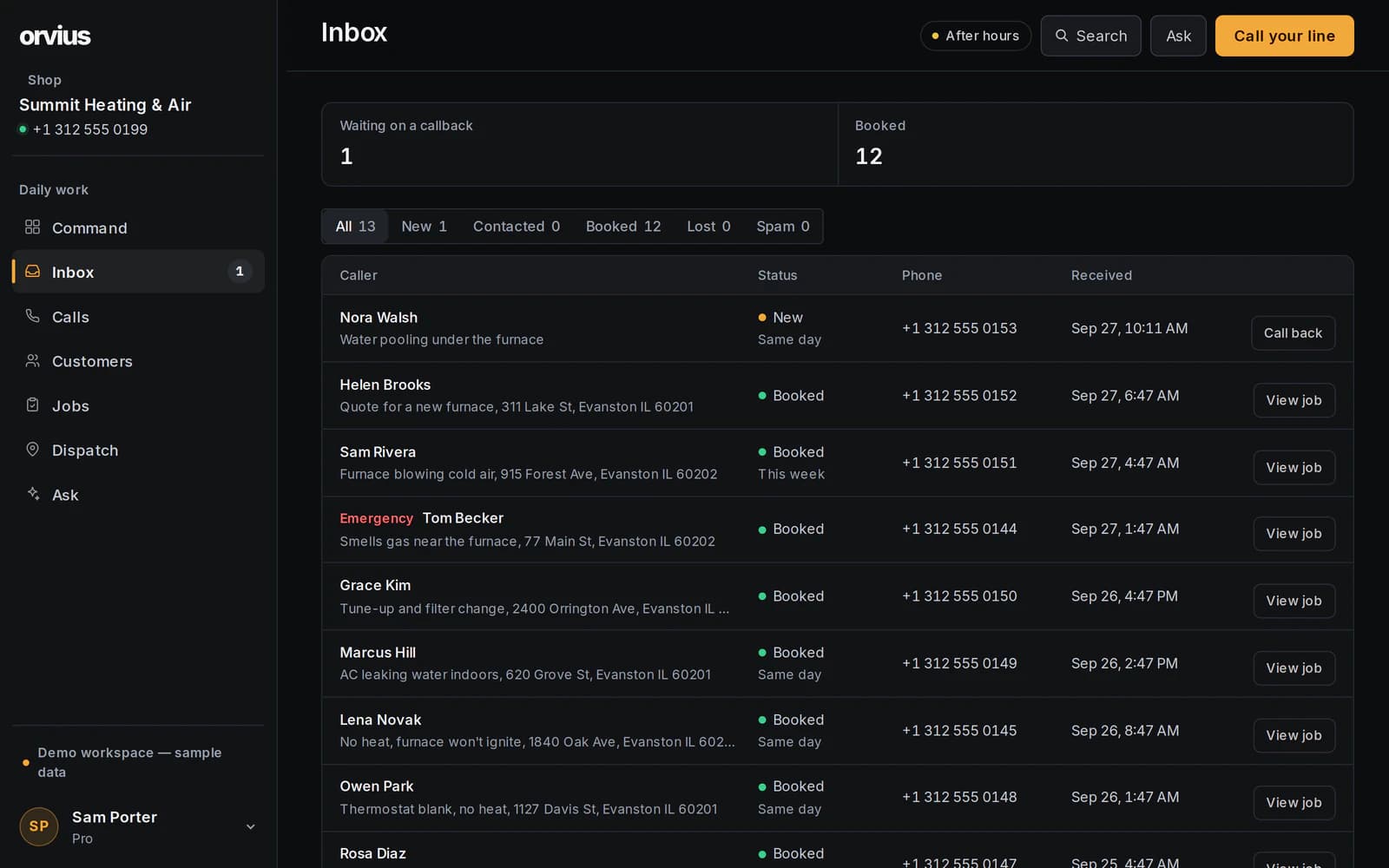Click View job for Owen Park
The width and height of the screenshot is (1389, 868).
[1294, 802]
